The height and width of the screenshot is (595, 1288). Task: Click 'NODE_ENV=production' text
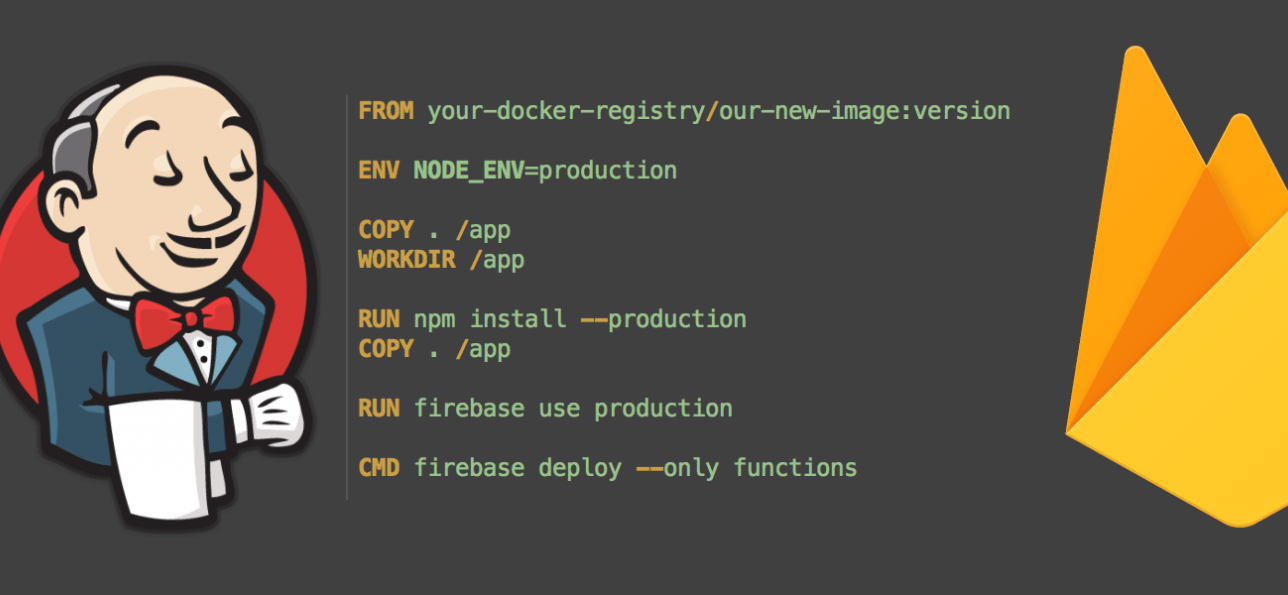tap(545, 170)
